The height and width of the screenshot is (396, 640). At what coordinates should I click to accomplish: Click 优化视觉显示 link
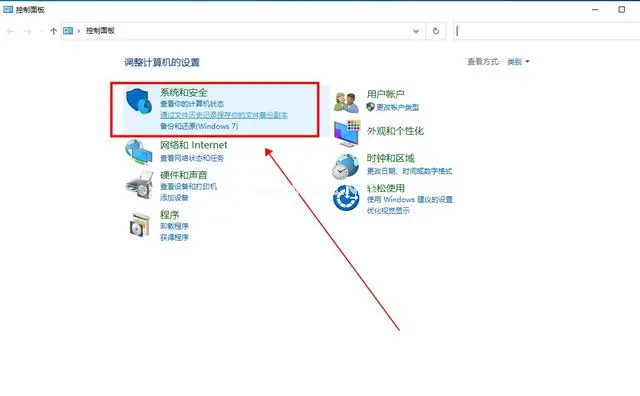click(x=388, y=211)
